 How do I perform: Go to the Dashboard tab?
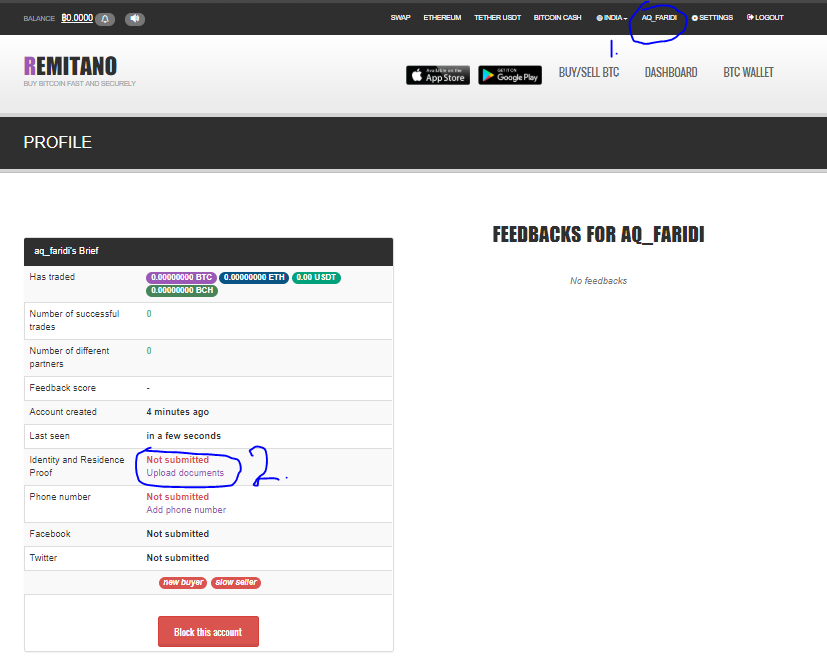click(671, 73)
